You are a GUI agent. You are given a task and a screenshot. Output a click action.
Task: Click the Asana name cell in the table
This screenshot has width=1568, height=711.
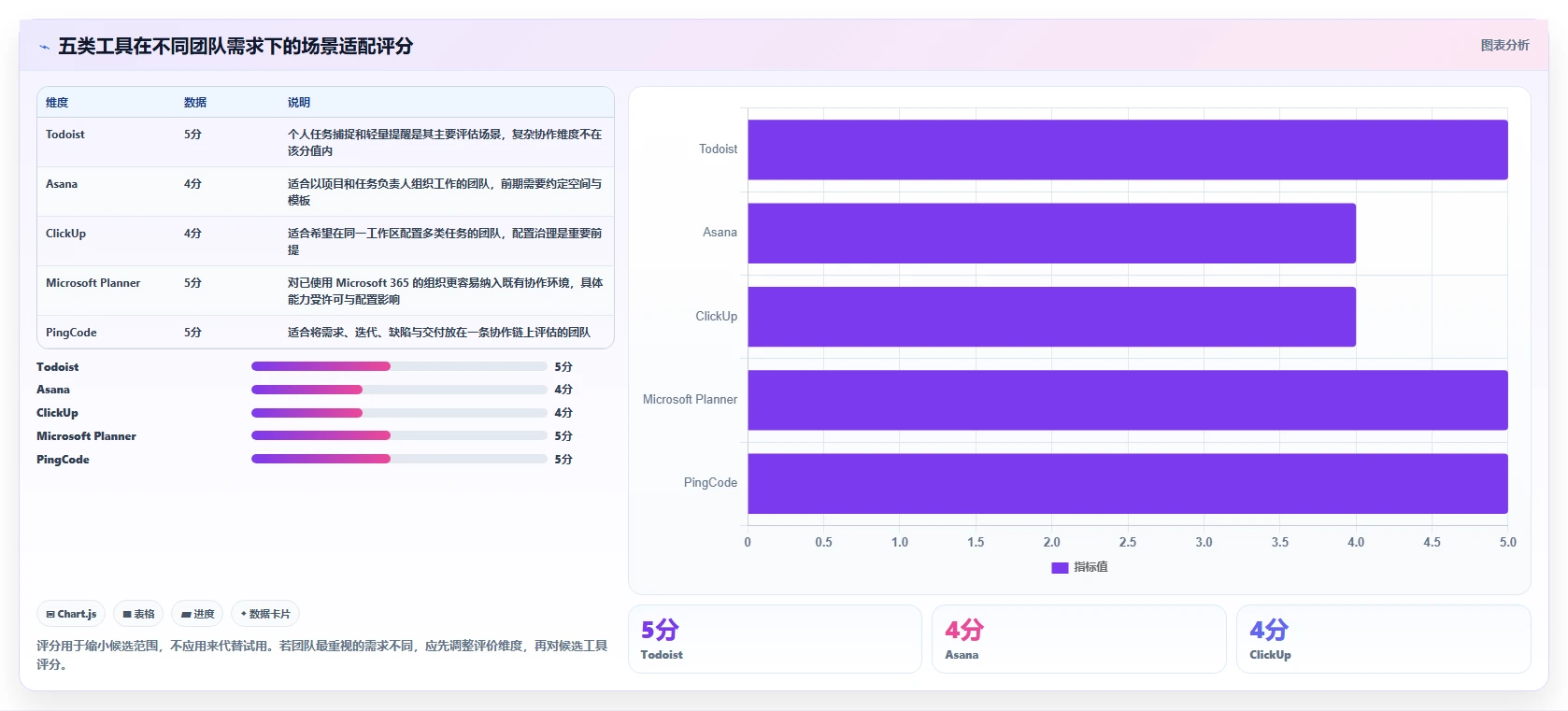coord(62,184)
